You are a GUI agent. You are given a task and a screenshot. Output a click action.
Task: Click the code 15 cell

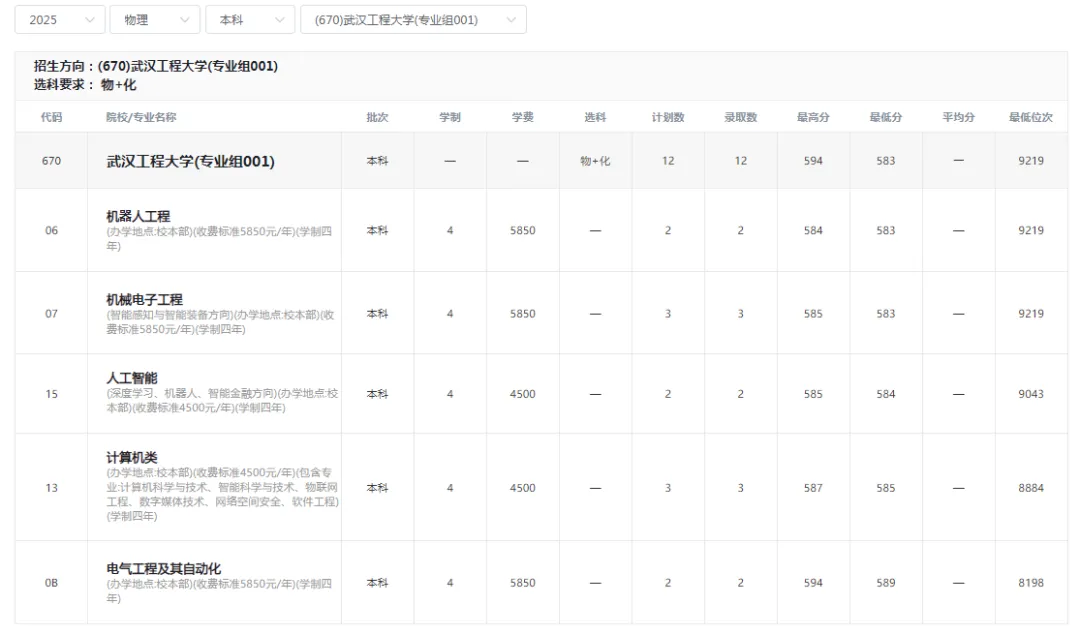point(52,394)
